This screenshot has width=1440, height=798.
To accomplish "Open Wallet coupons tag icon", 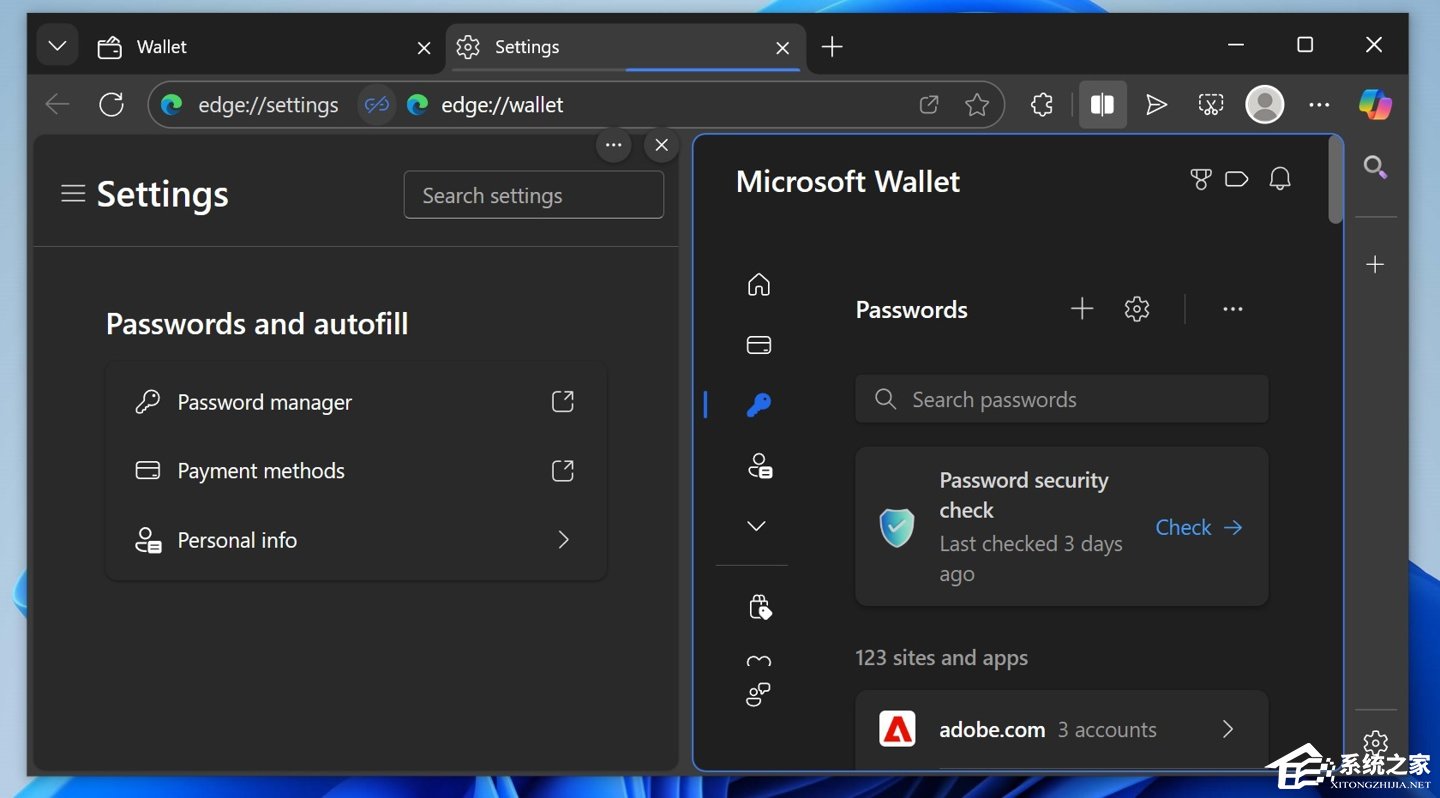I will point(1237,180).
